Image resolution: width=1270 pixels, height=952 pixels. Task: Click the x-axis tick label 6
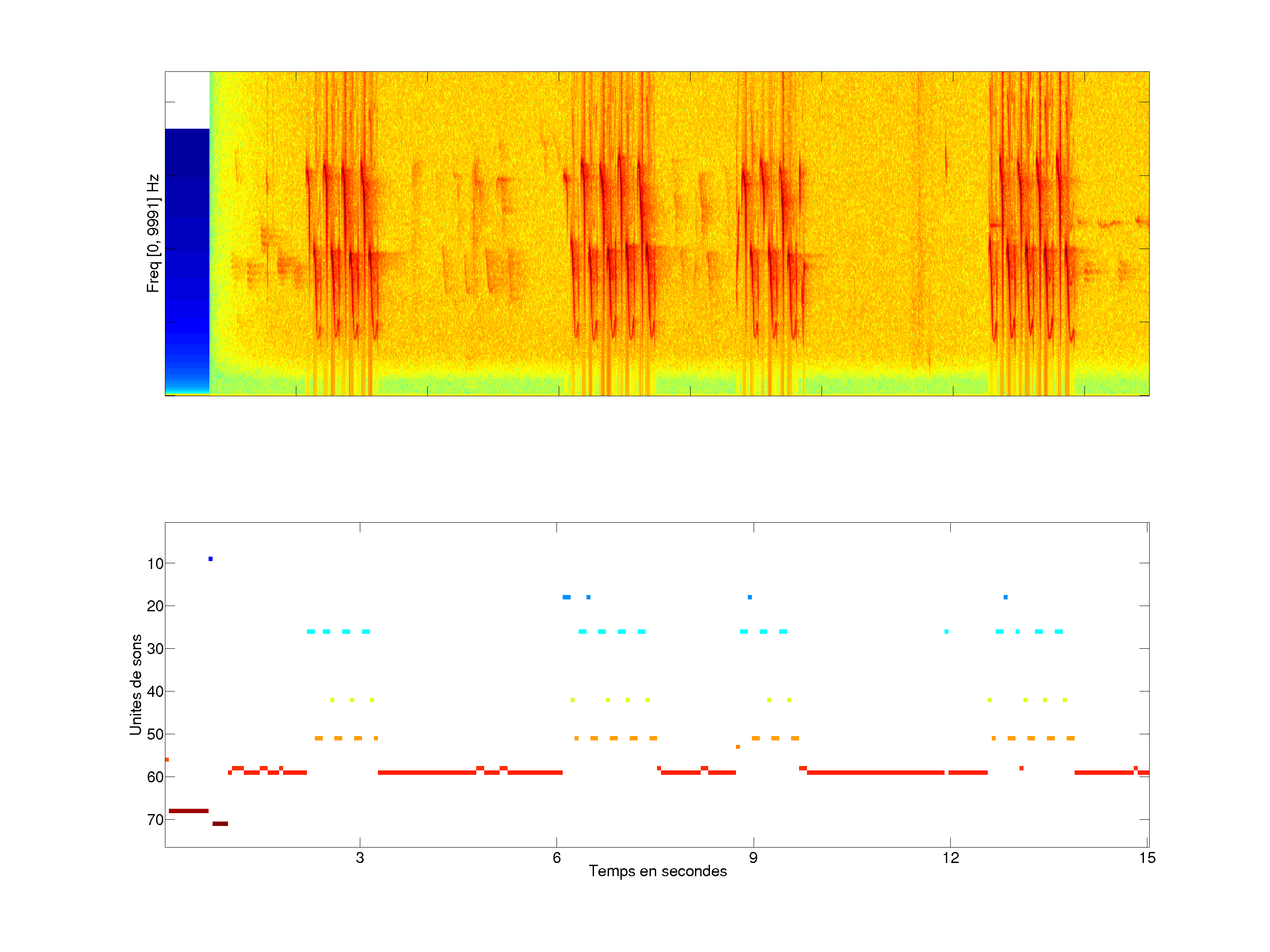pos(557,858)
